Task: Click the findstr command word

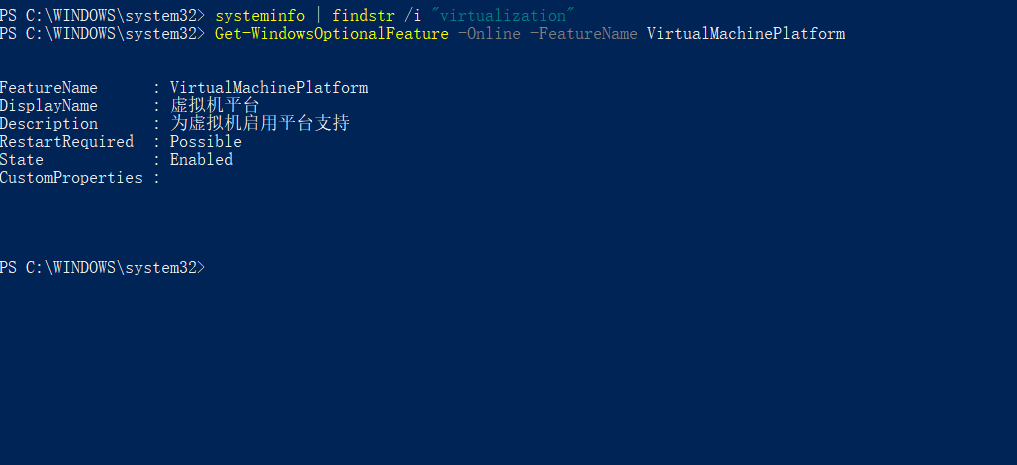Action: (x=363, y=16)
